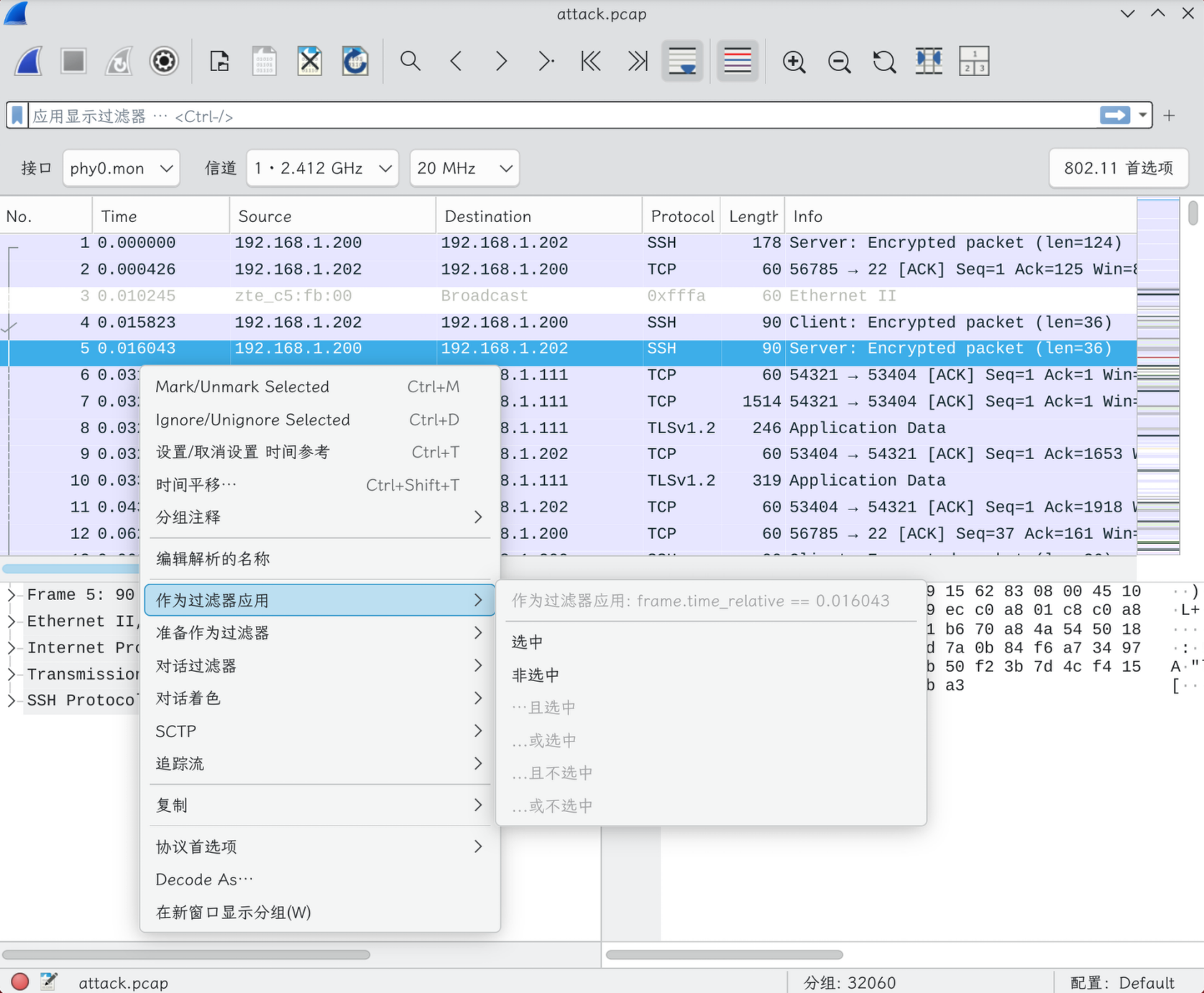The image size is (1204, 993).
Task: Choose 在新窗口显示分组 menu item
Action: pos(320,913)
